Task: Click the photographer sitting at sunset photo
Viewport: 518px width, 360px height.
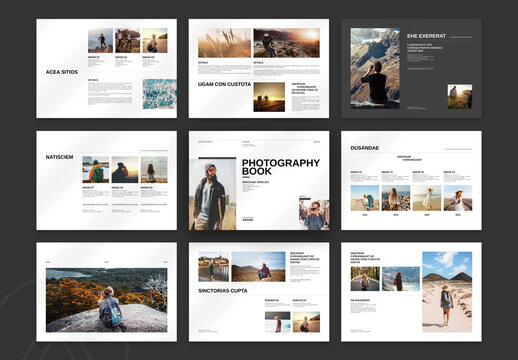Action: pos(286,43)
